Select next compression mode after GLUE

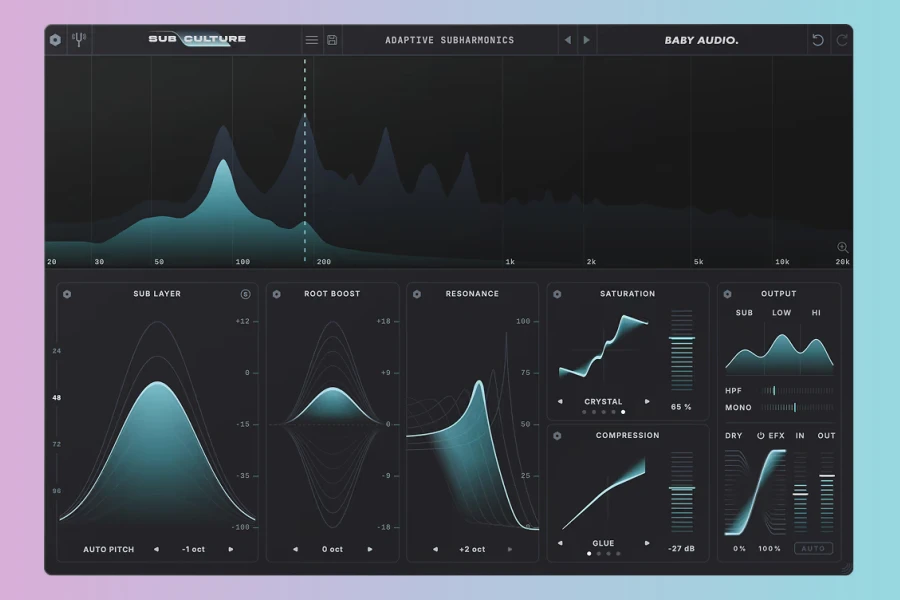point(647,543)
